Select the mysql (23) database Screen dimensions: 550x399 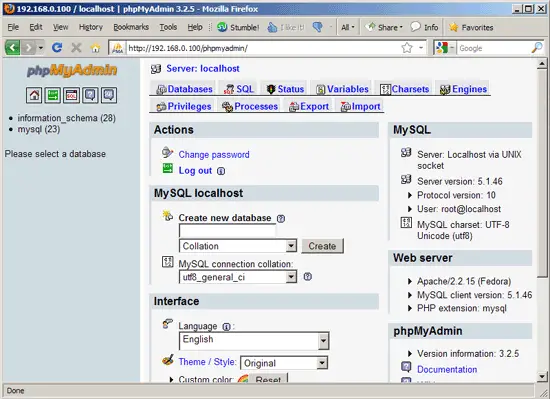(x=39, y=129)
